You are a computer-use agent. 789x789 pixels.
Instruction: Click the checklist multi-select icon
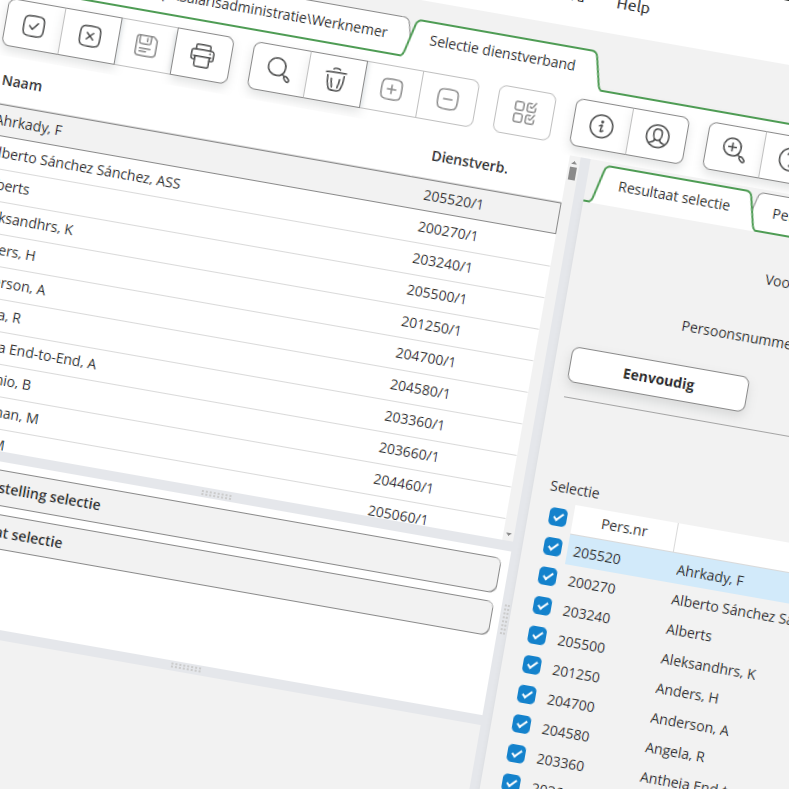524,113
